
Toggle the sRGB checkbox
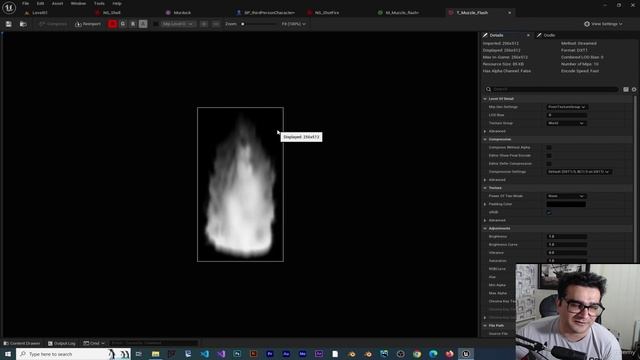click(x=549, y=212)
